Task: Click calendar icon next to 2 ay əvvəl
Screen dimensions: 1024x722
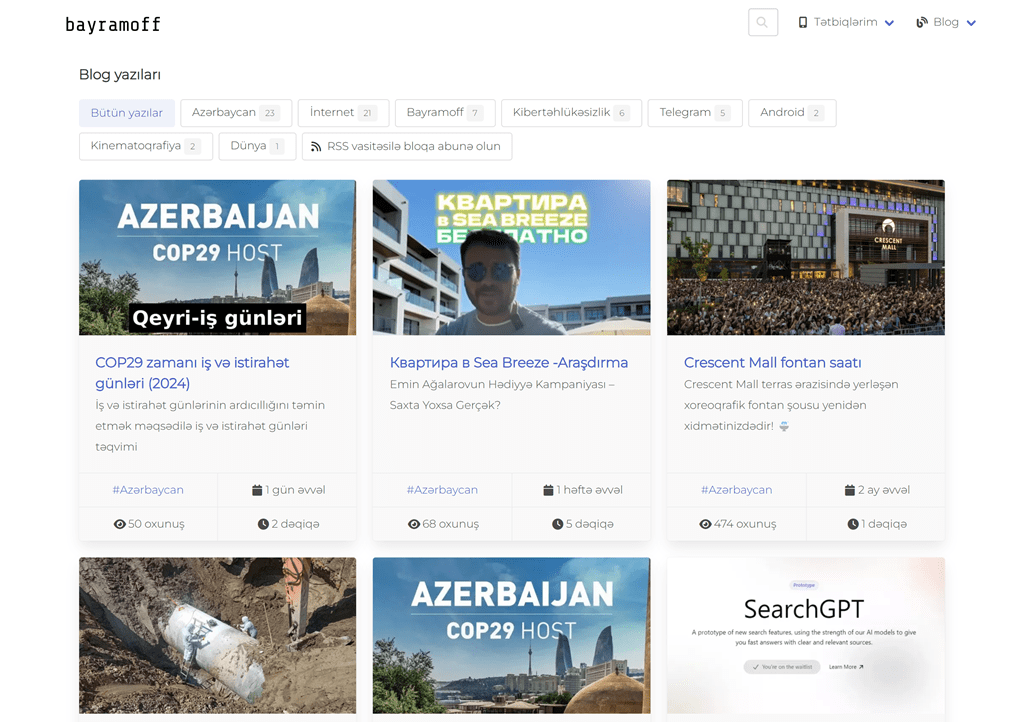Action: (850, 490)
